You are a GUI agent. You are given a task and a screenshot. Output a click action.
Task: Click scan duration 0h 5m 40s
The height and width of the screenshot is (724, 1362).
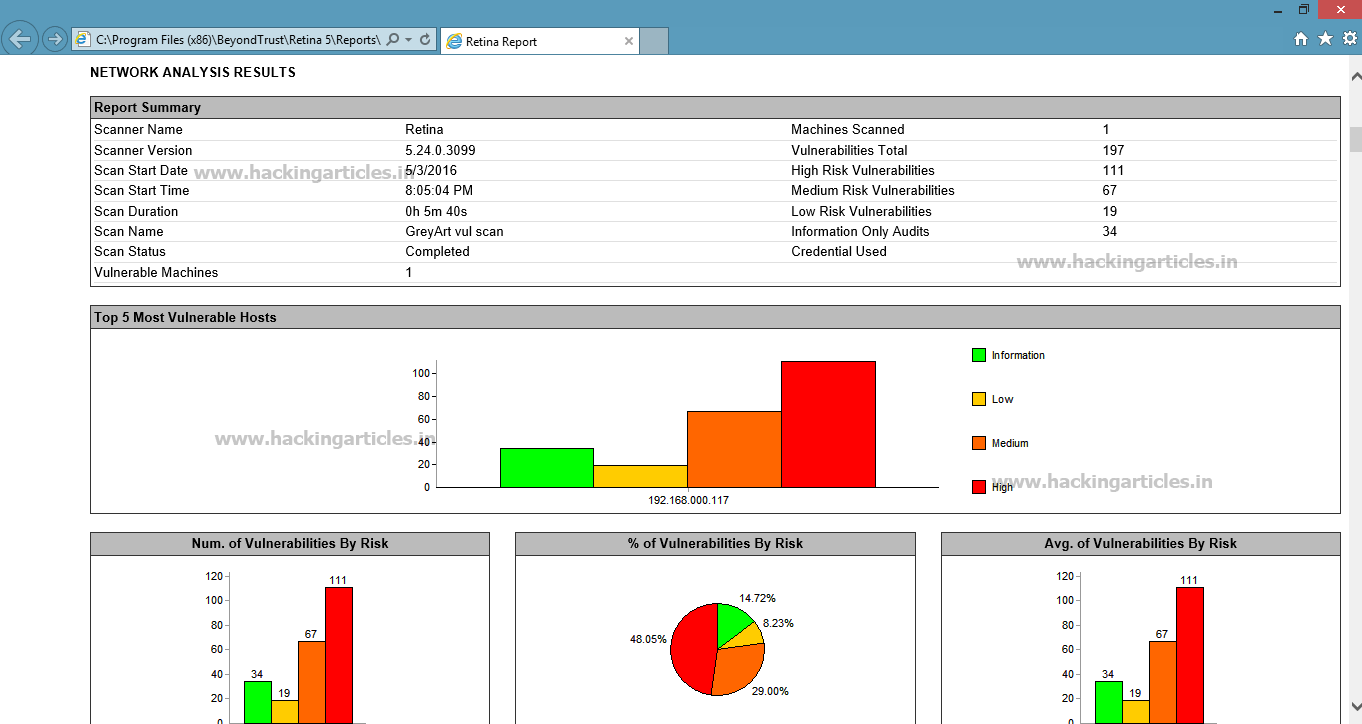coord(436,211)
